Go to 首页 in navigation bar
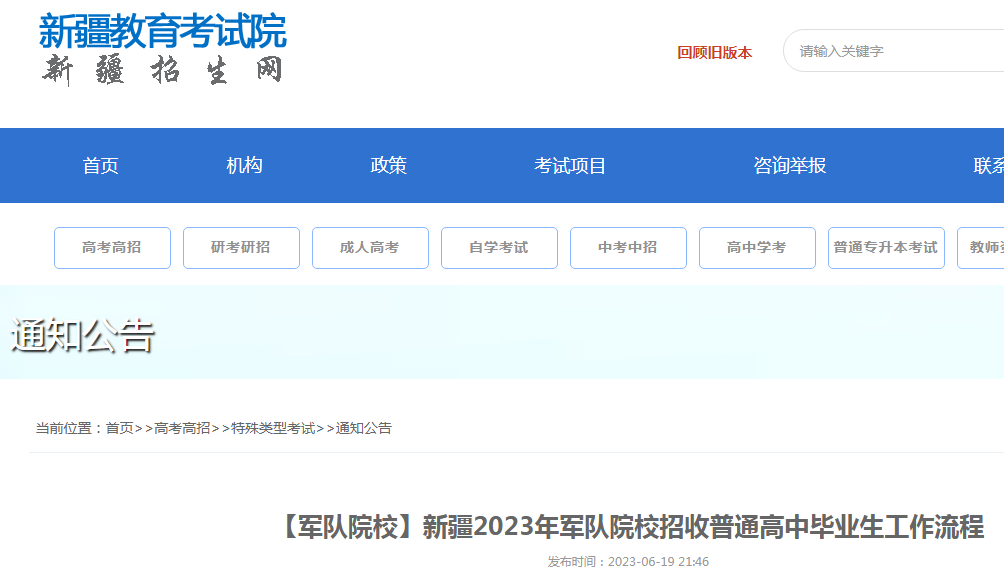The width and height of the screenshot is (1004, 576). pyautogui.click(x=101, y=166)
